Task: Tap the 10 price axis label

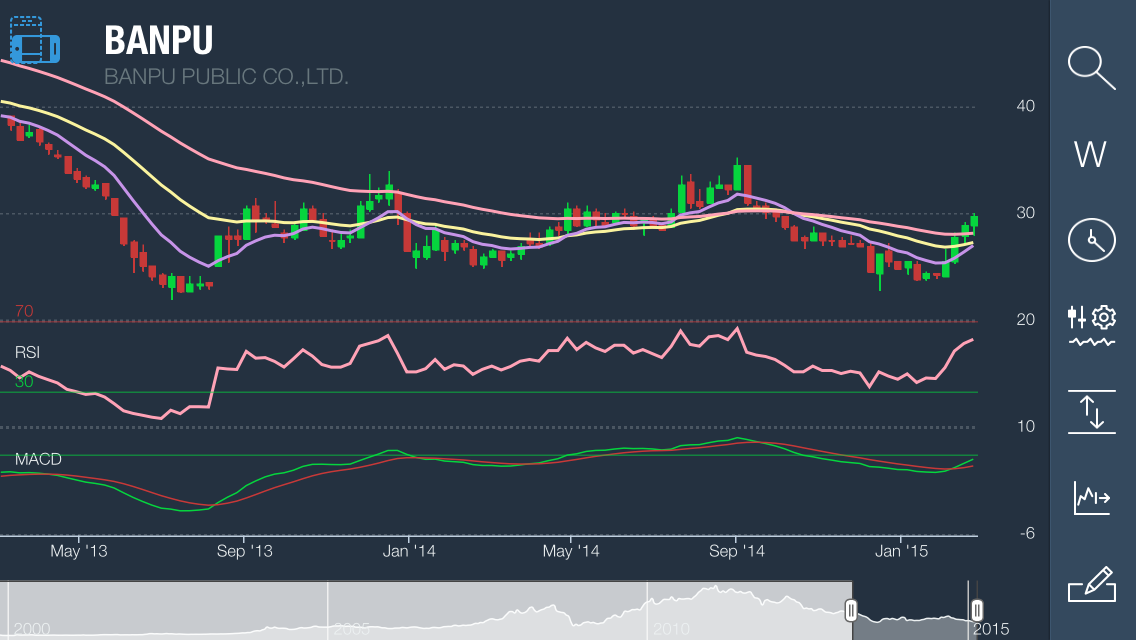Action: 1025,426
